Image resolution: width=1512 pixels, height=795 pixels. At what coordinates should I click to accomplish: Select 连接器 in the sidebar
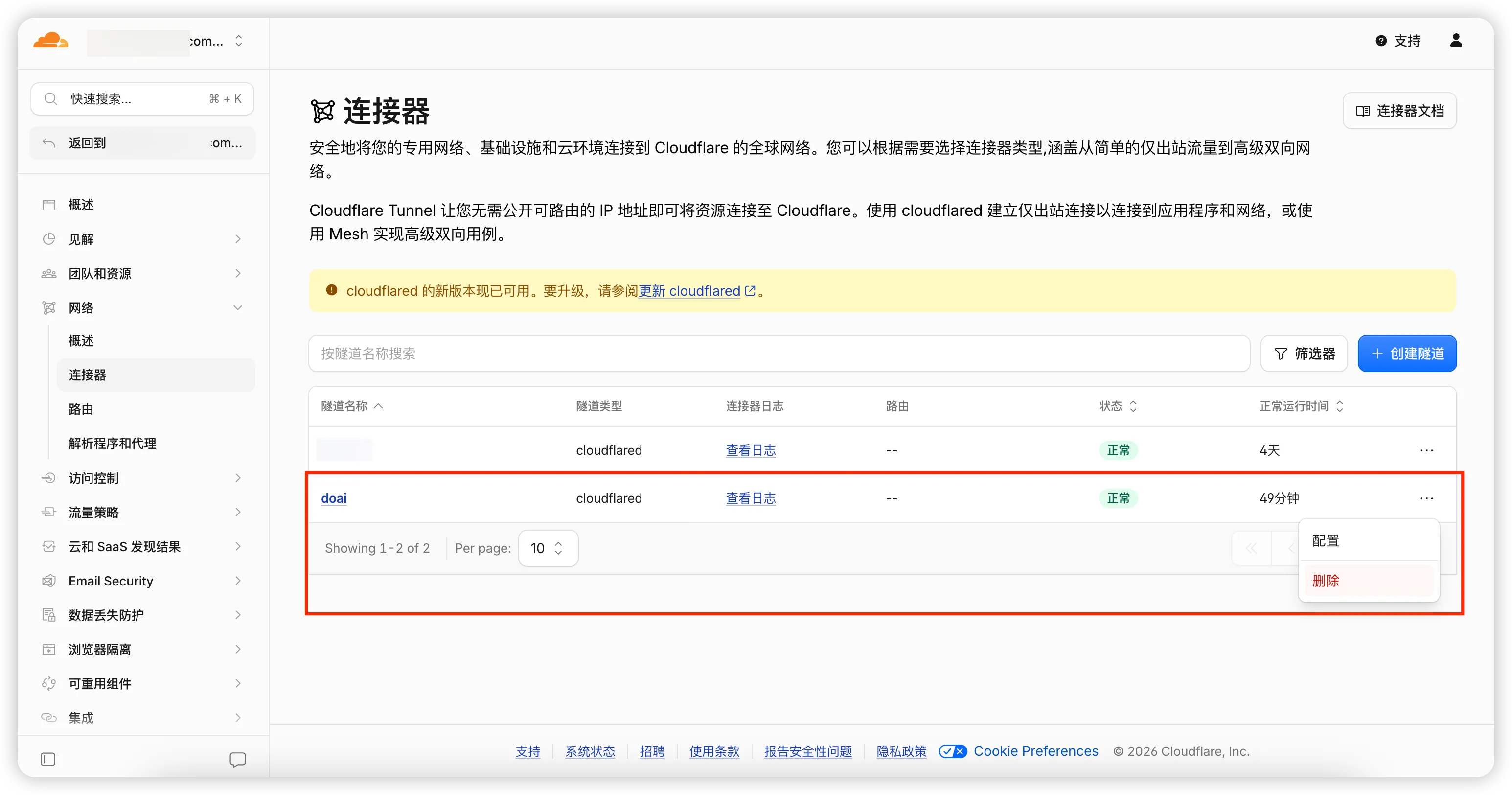pos(156,374)
